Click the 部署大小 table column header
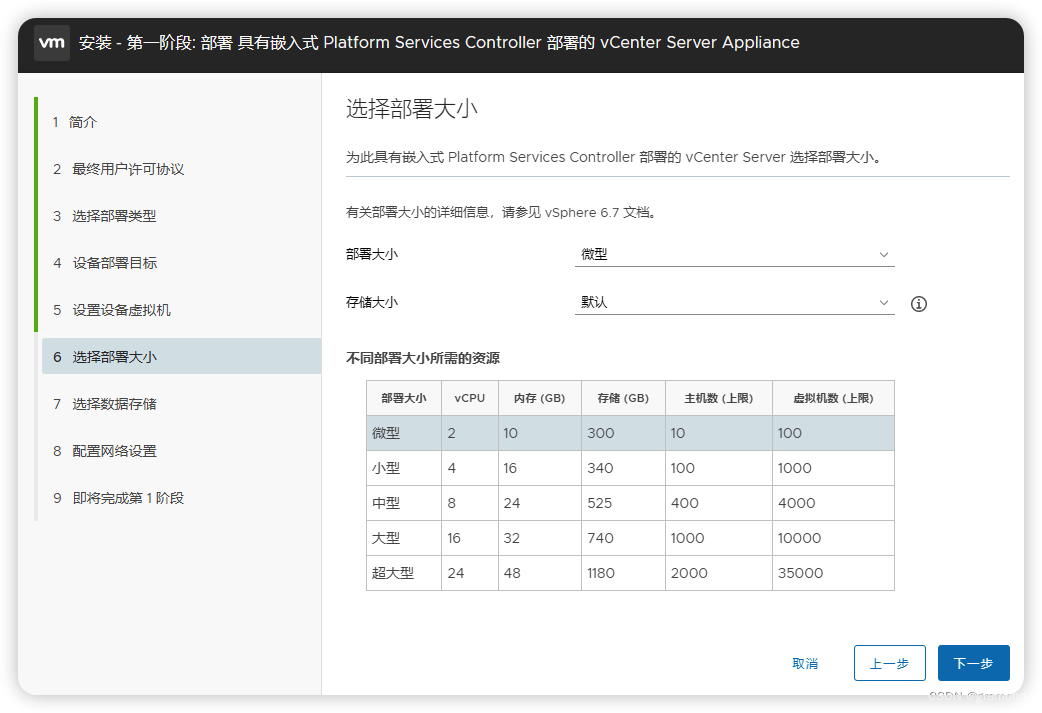Viewport: 1042px width, 713px height. (x=403, y=398)
